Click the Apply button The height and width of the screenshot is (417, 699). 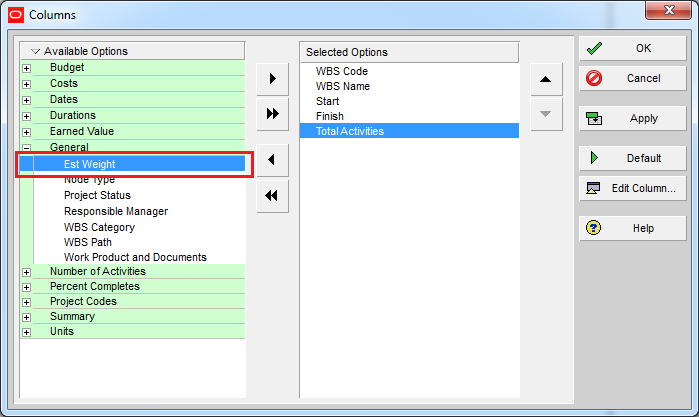point(632,118)
